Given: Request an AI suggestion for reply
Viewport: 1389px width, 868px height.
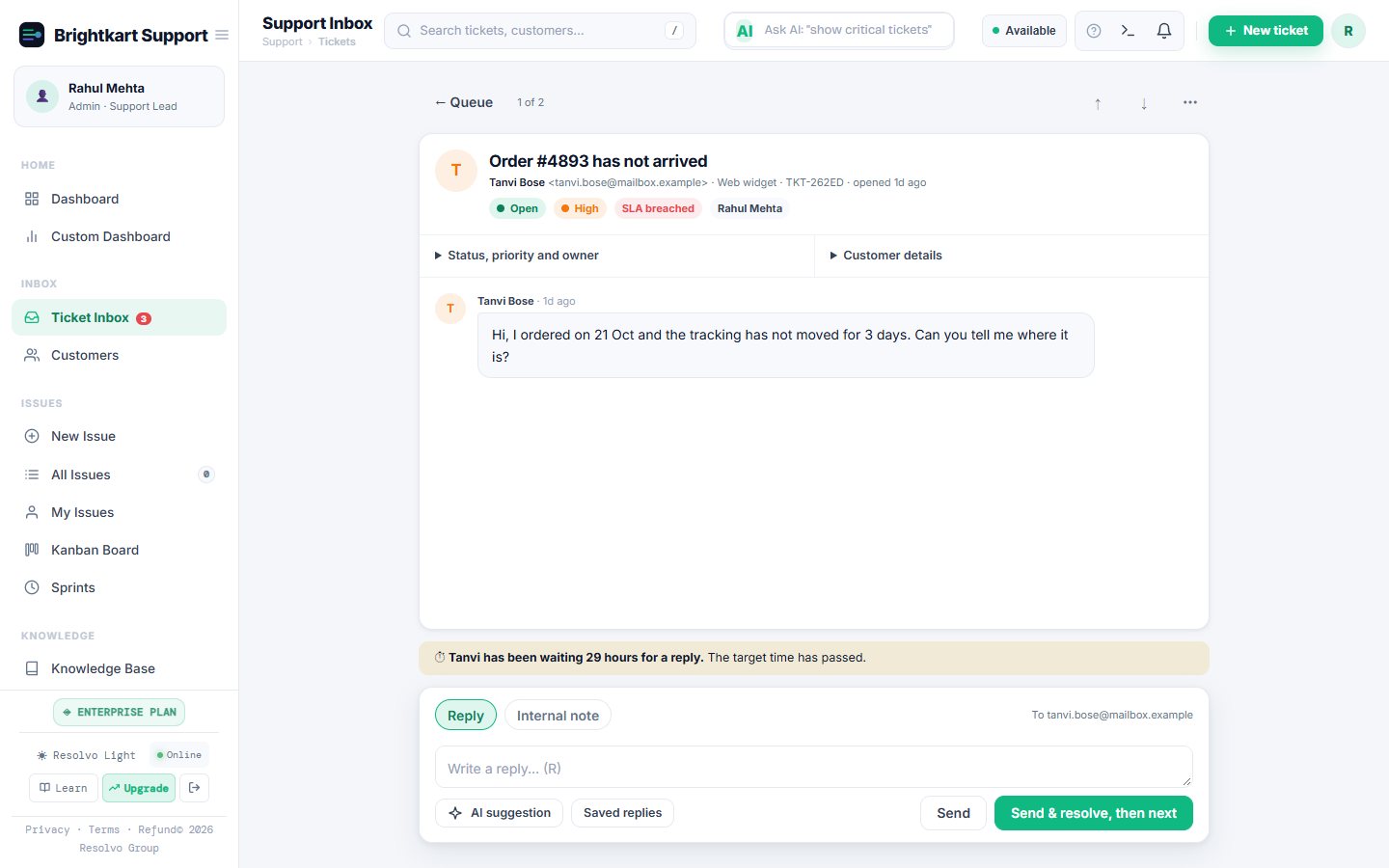Looking at the screenshot, I should 499,813.
